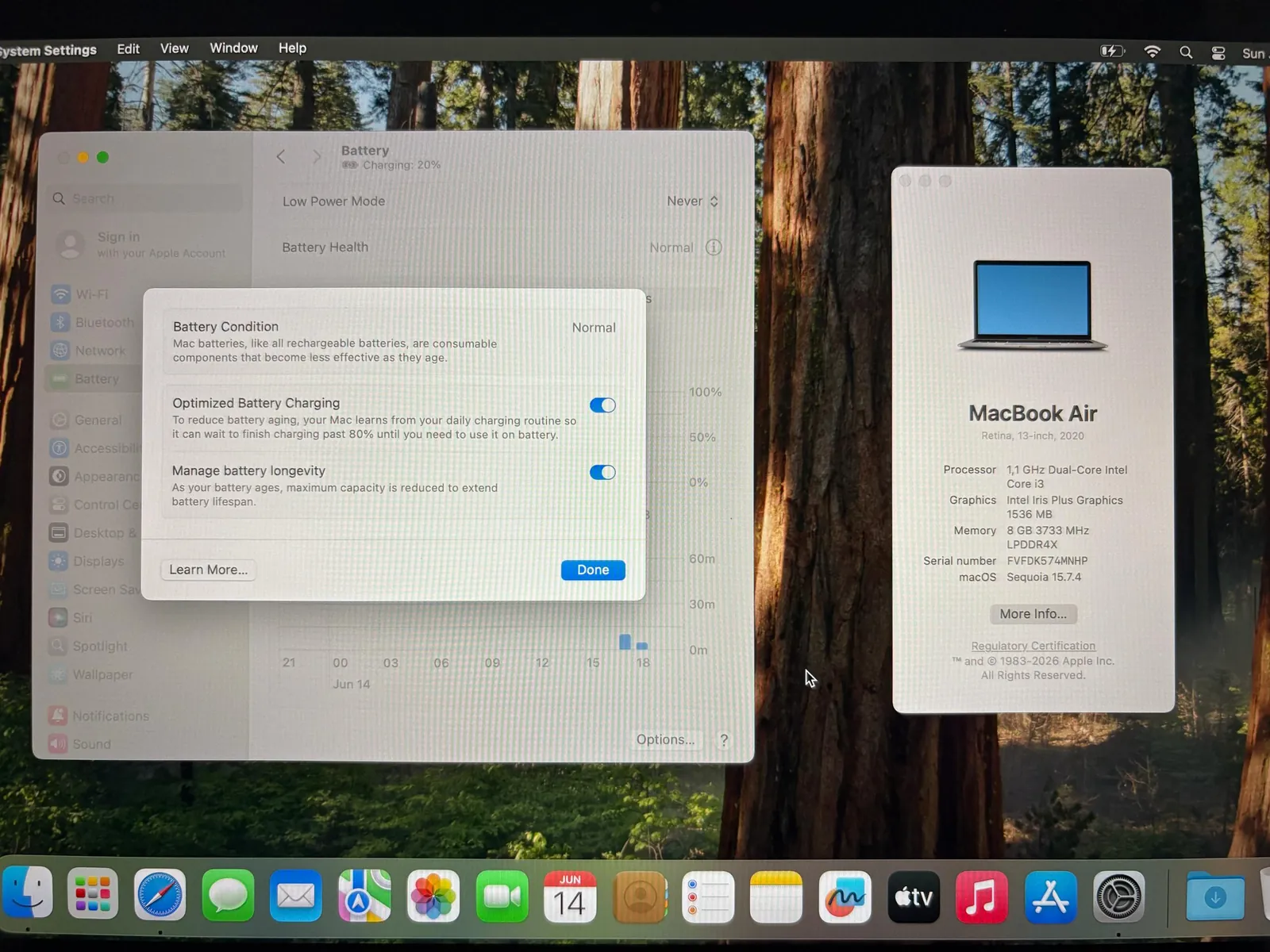Screen dimensions: 1270x952
Task: Launch Safari from the Dock
Action: point(160,896)
